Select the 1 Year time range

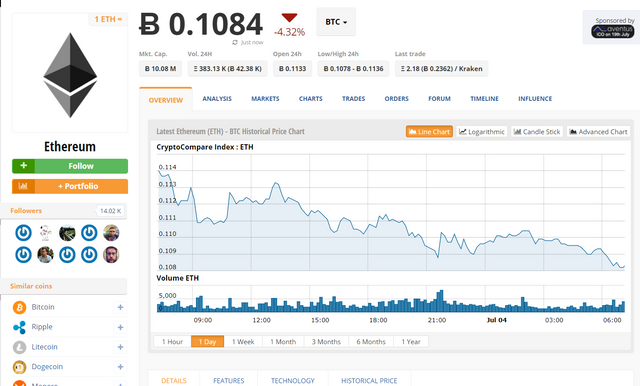411,342
